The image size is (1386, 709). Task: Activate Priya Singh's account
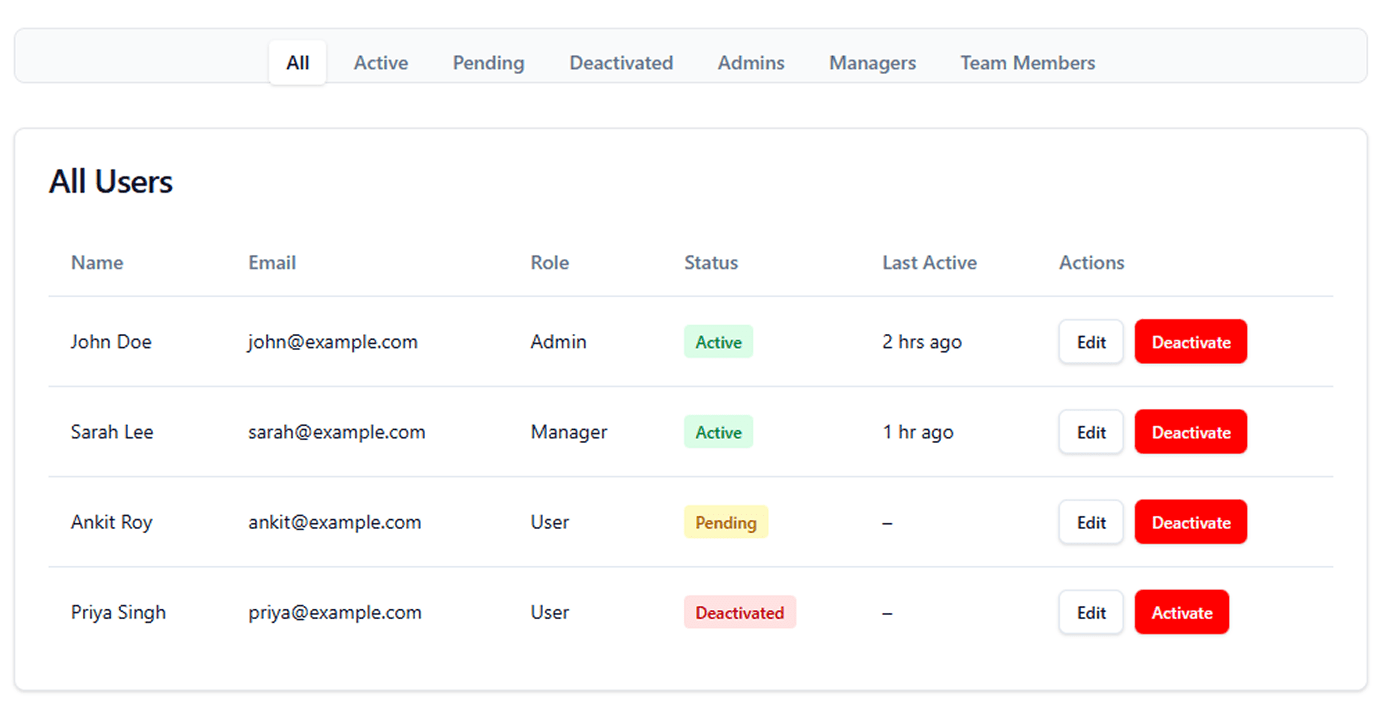[x=1181, y=613]
